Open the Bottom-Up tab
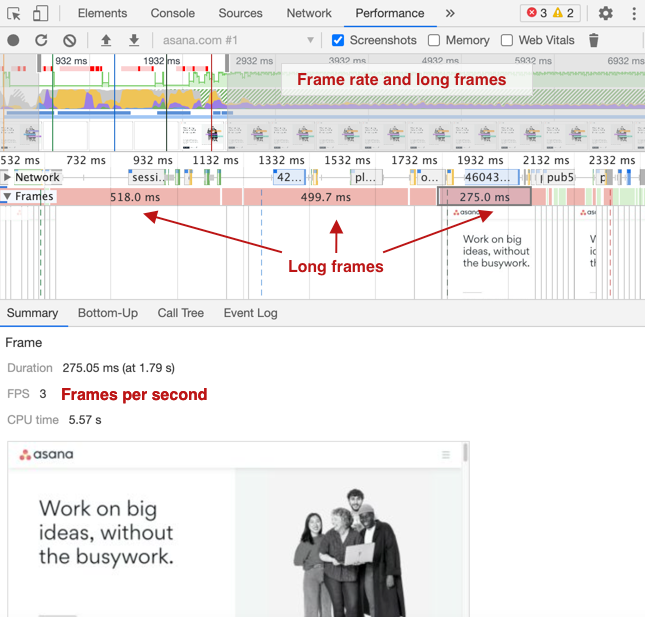Viewport: 645px width, 617px height. [108, 313]
